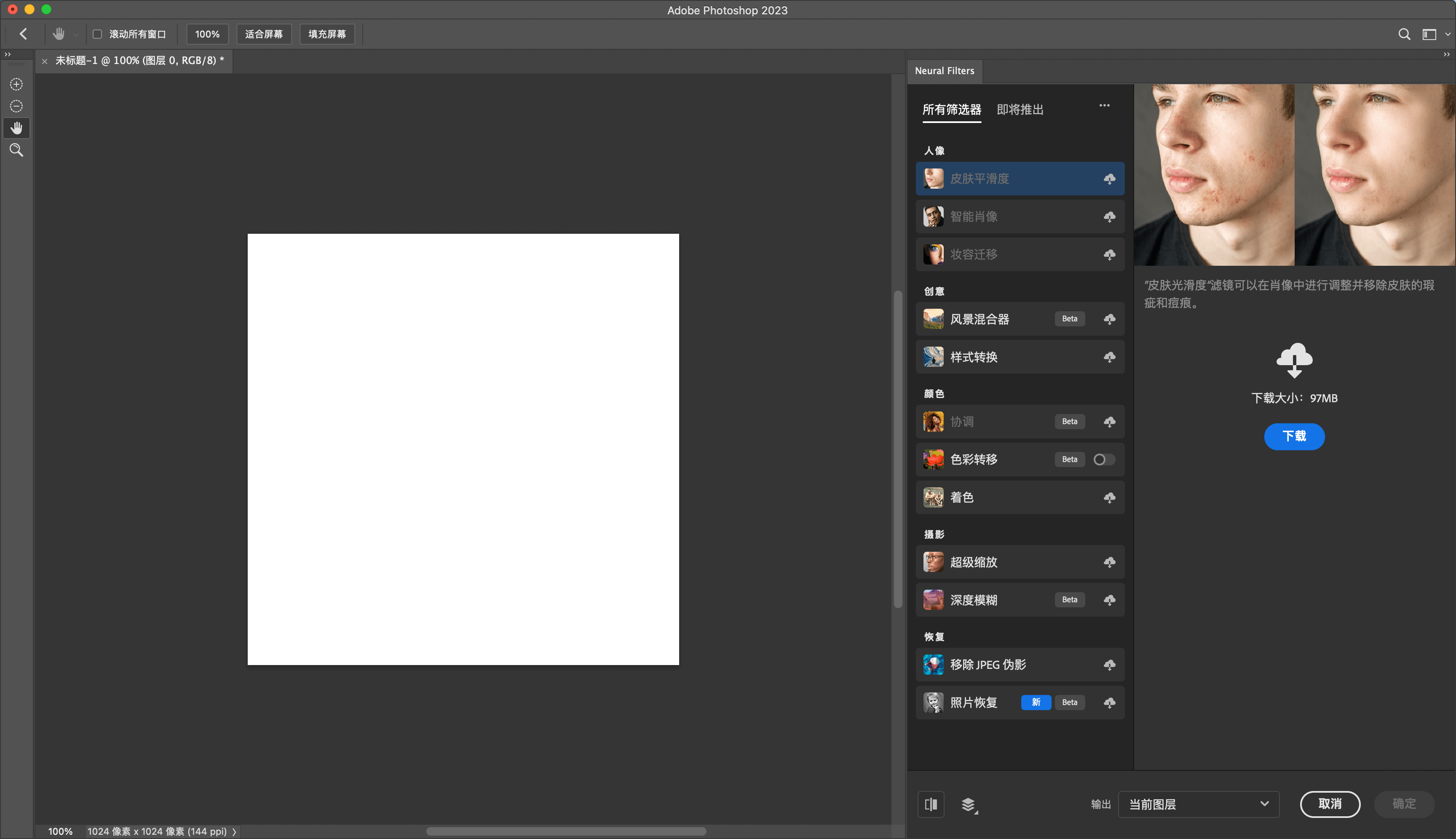
Task: Open the search icon at top right
Action: pyautogui.click(x=1404, y=34)
